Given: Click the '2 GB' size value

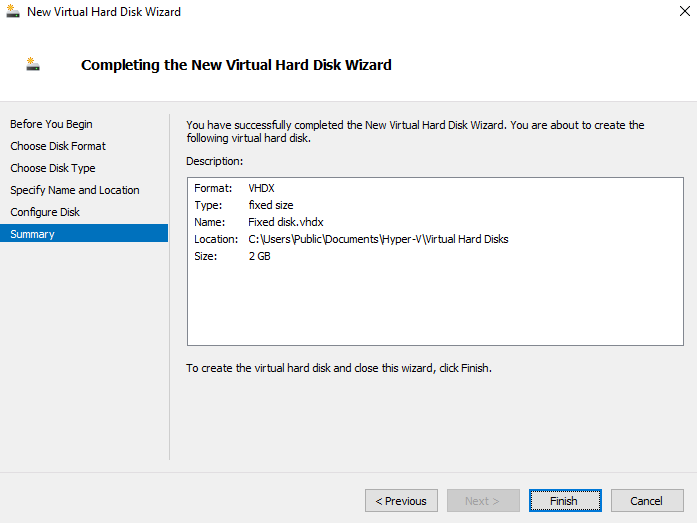Looking at the screenshot, I should click(259, 256).
